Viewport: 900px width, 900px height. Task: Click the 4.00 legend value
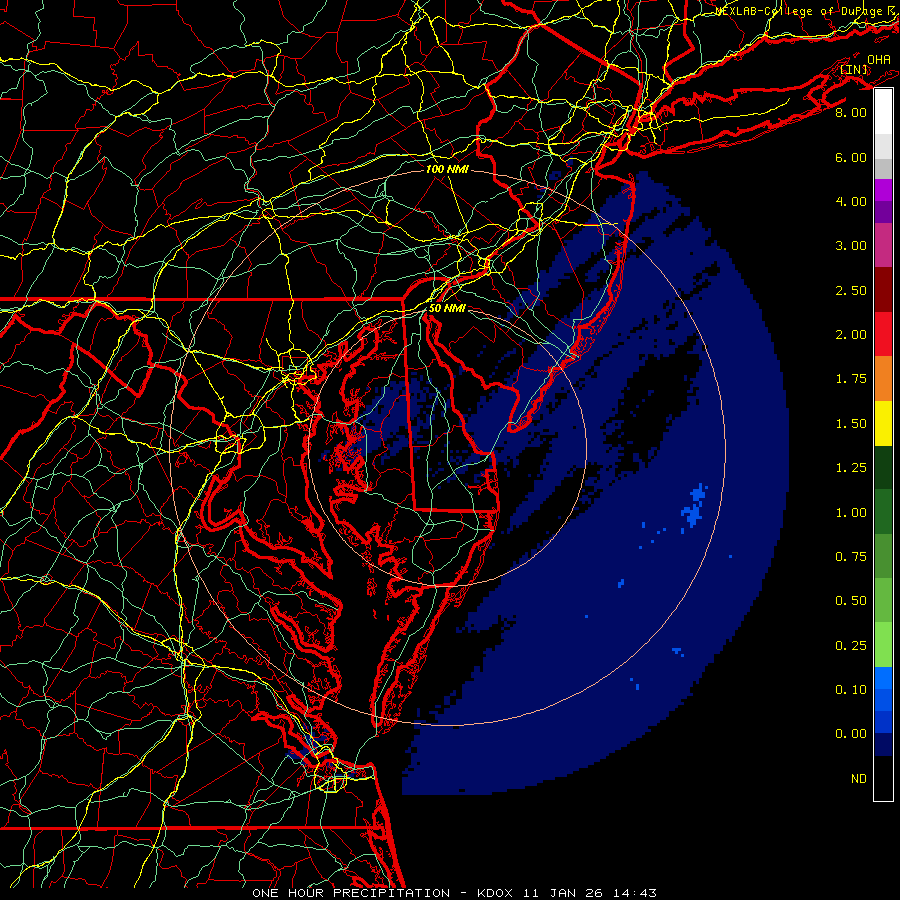(x=851, y=201)
